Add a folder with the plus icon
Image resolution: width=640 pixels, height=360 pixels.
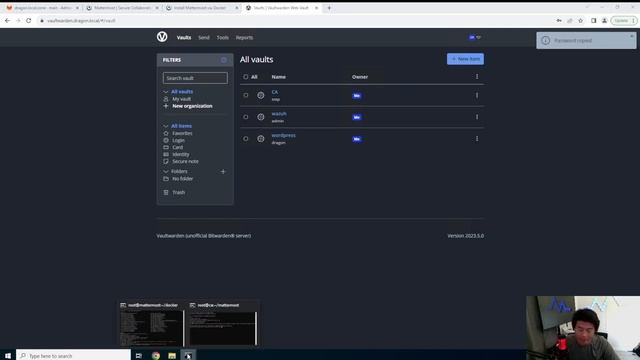tap(223, 171)
